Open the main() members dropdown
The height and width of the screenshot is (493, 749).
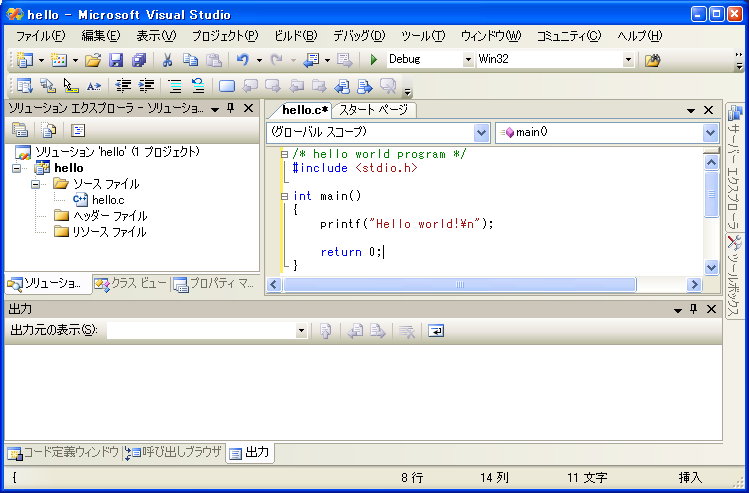click(x=710, y=132)
